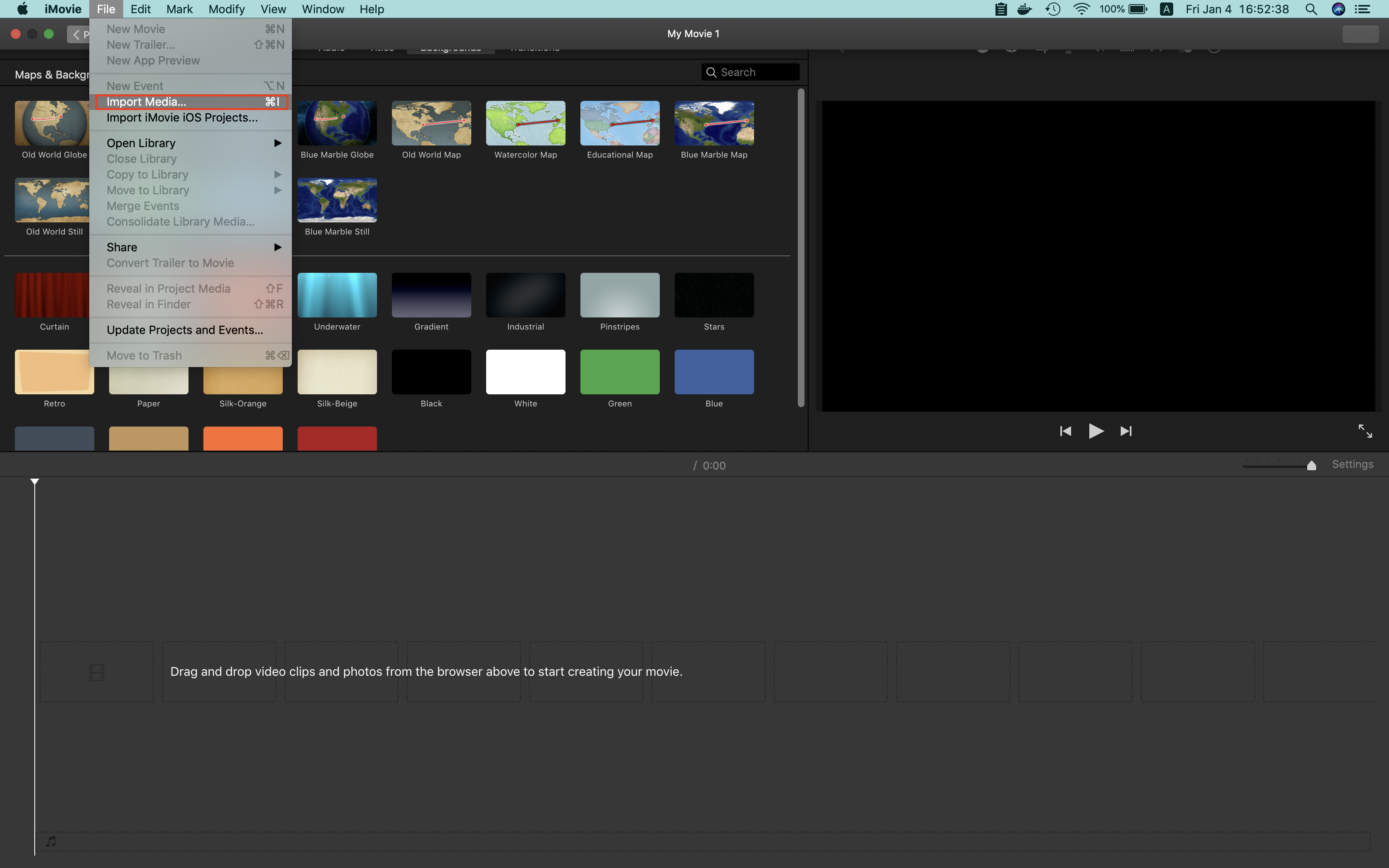Viewport: 1389px width, 868px height.
Task: Open the Mark menu
Action: click(x=180, y=9)
